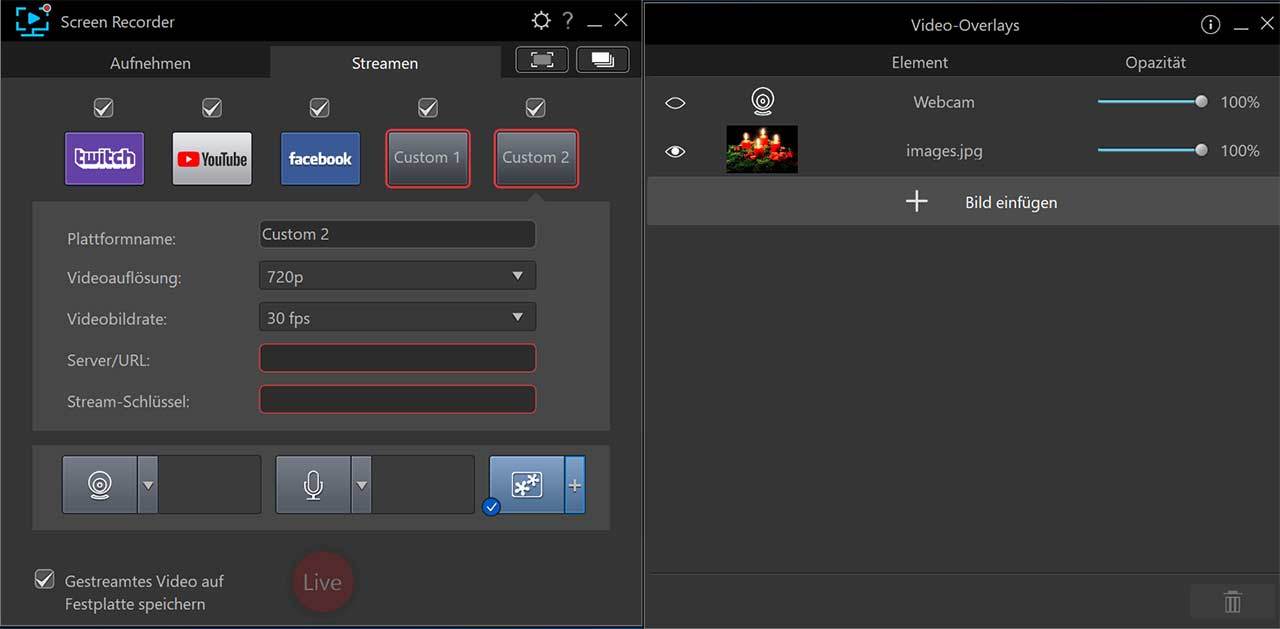This screenshot has height=629, width=1280.
Task: Click the Server/URL input field
Action: (397, 358)
